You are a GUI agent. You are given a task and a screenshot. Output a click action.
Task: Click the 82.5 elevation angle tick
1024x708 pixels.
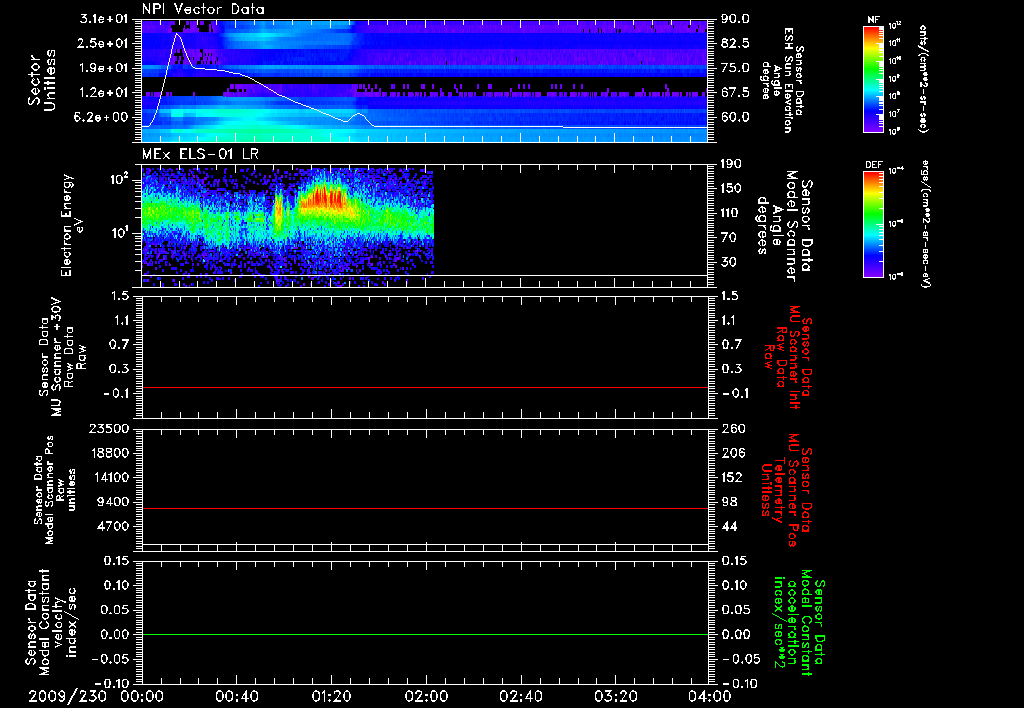(x=735, y=43)
